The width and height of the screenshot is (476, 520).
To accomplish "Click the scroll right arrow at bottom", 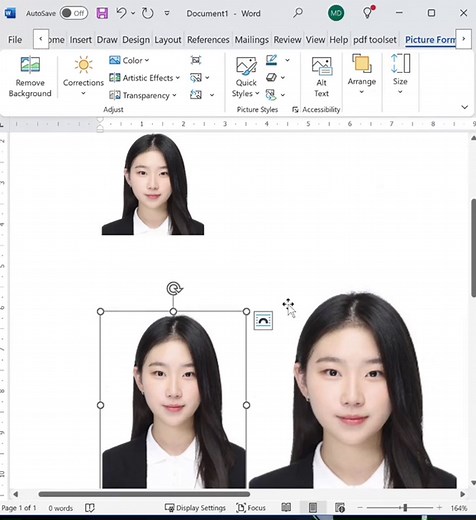I will [463, 494].
